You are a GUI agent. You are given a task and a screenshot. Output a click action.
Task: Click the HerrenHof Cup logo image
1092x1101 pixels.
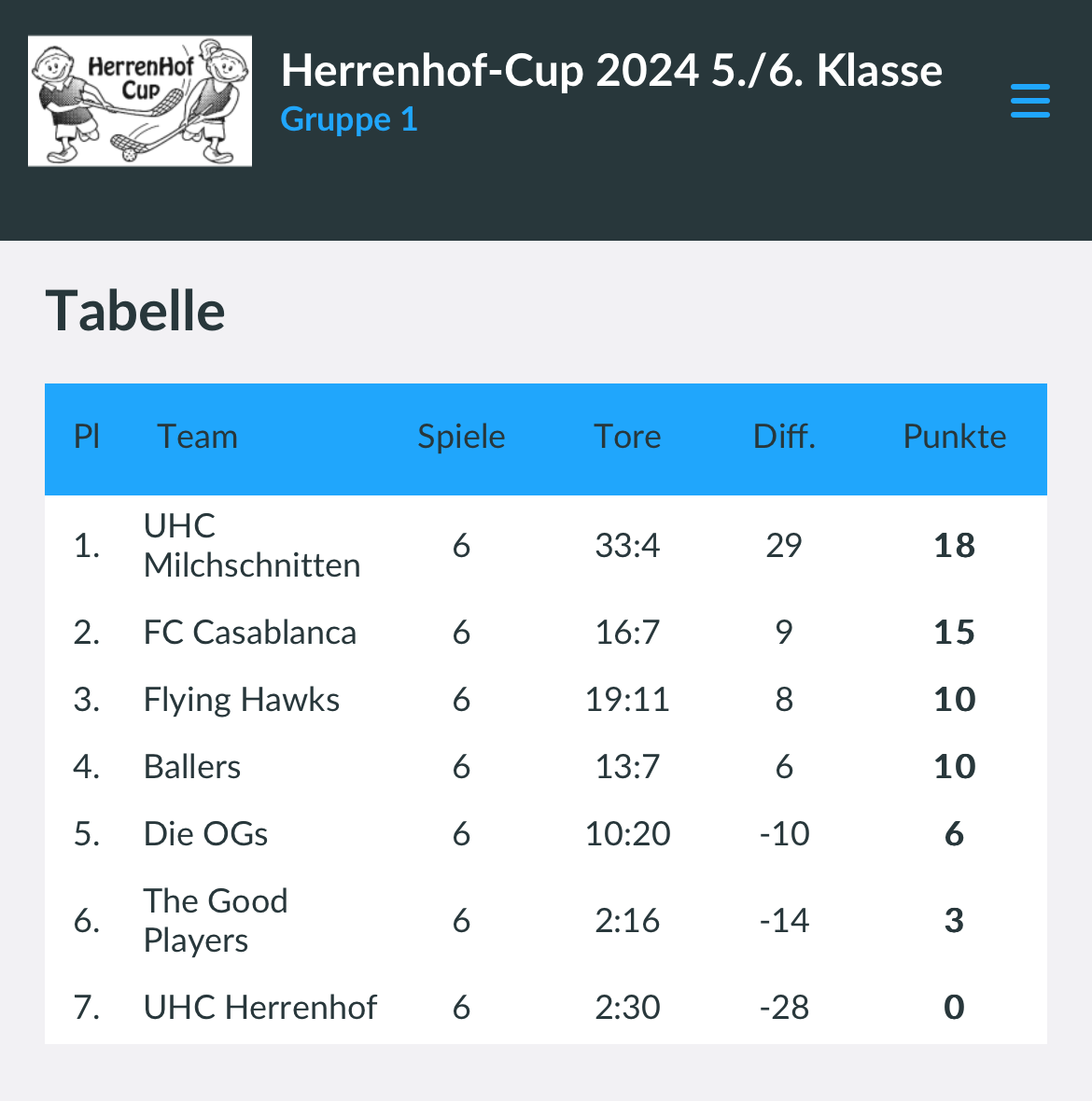[140, 101]
